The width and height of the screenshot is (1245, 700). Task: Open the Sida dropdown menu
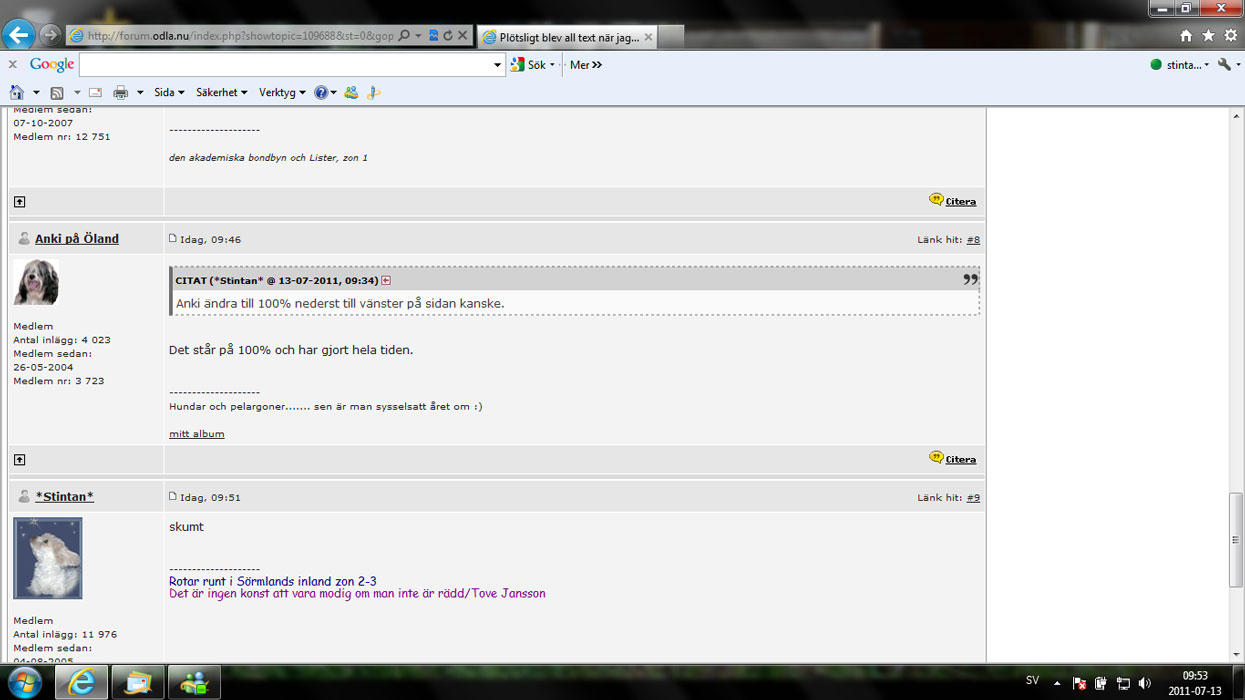168,93
